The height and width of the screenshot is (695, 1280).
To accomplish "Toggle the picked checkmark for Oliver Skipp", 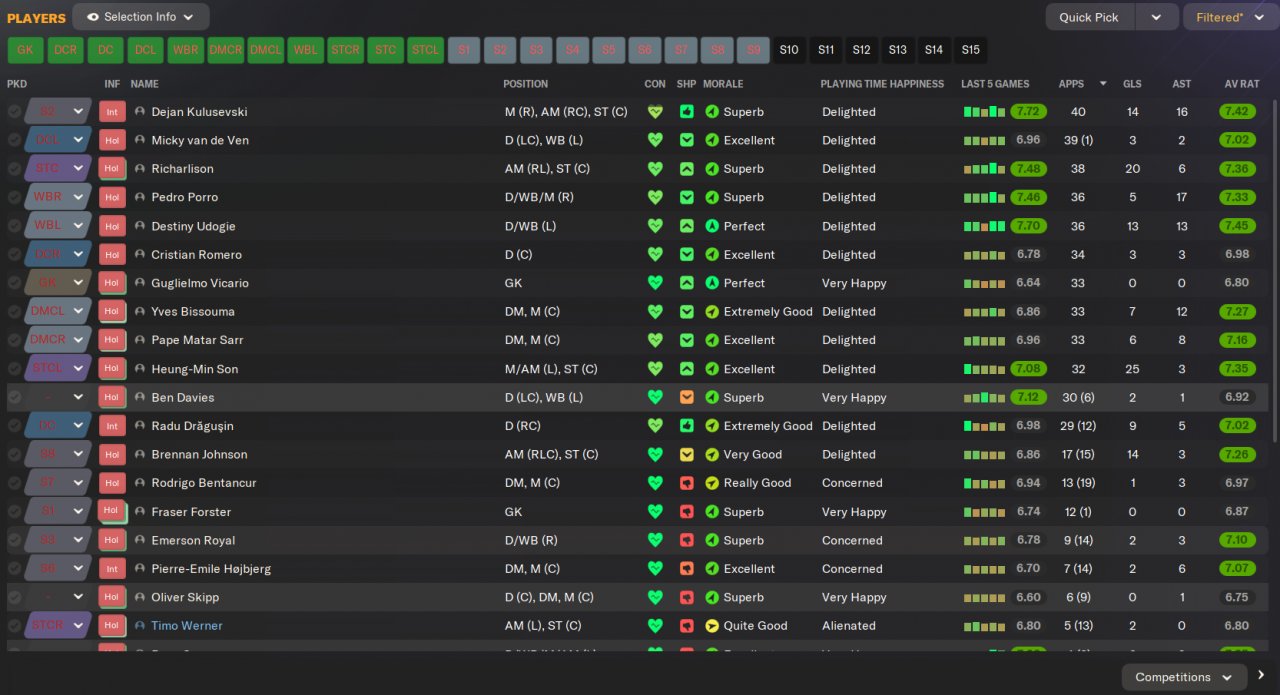I will pyautogui.click(x=14, y=597).
